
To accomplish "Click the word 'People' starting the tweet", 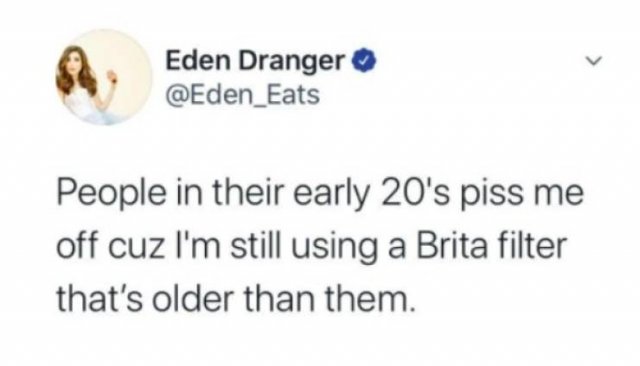I will pyautogui.click(x=111, y=194).
